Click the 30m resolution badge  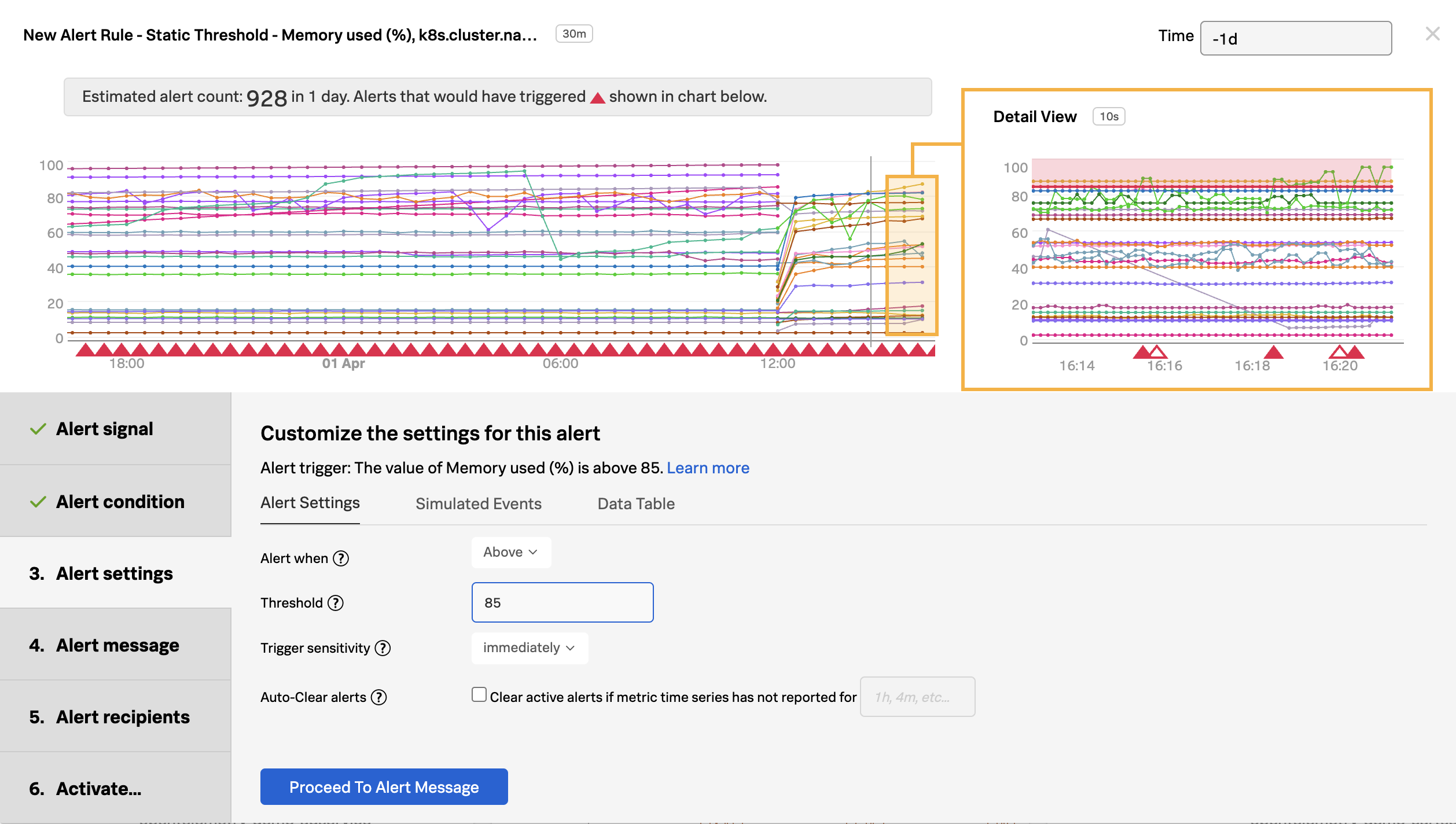573,34
